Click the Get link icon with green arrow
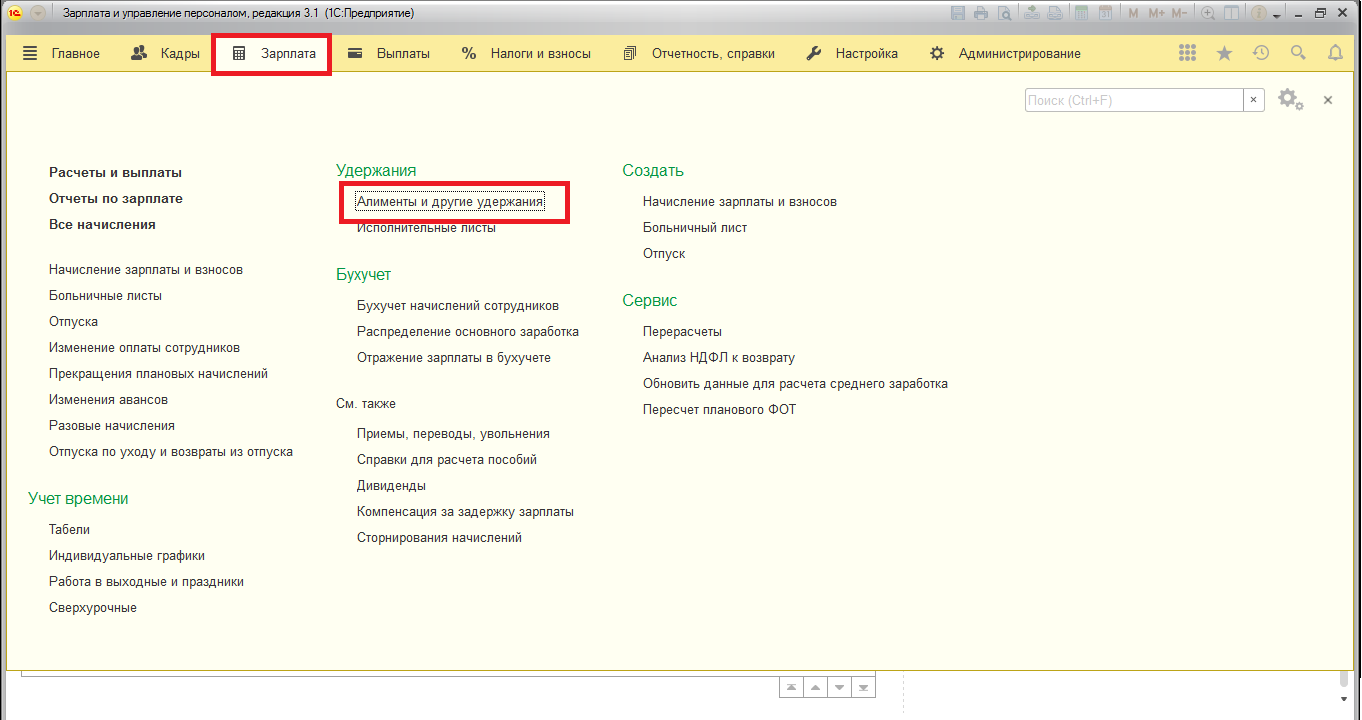 tap(1032, 13)
